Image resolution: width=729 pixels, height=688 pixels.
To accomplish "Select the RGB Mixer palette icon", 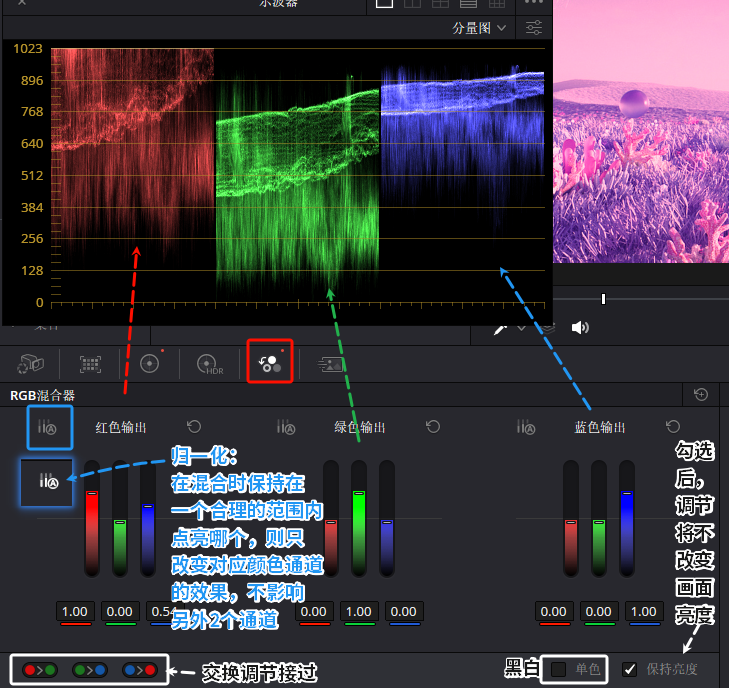I will point(270,364).
